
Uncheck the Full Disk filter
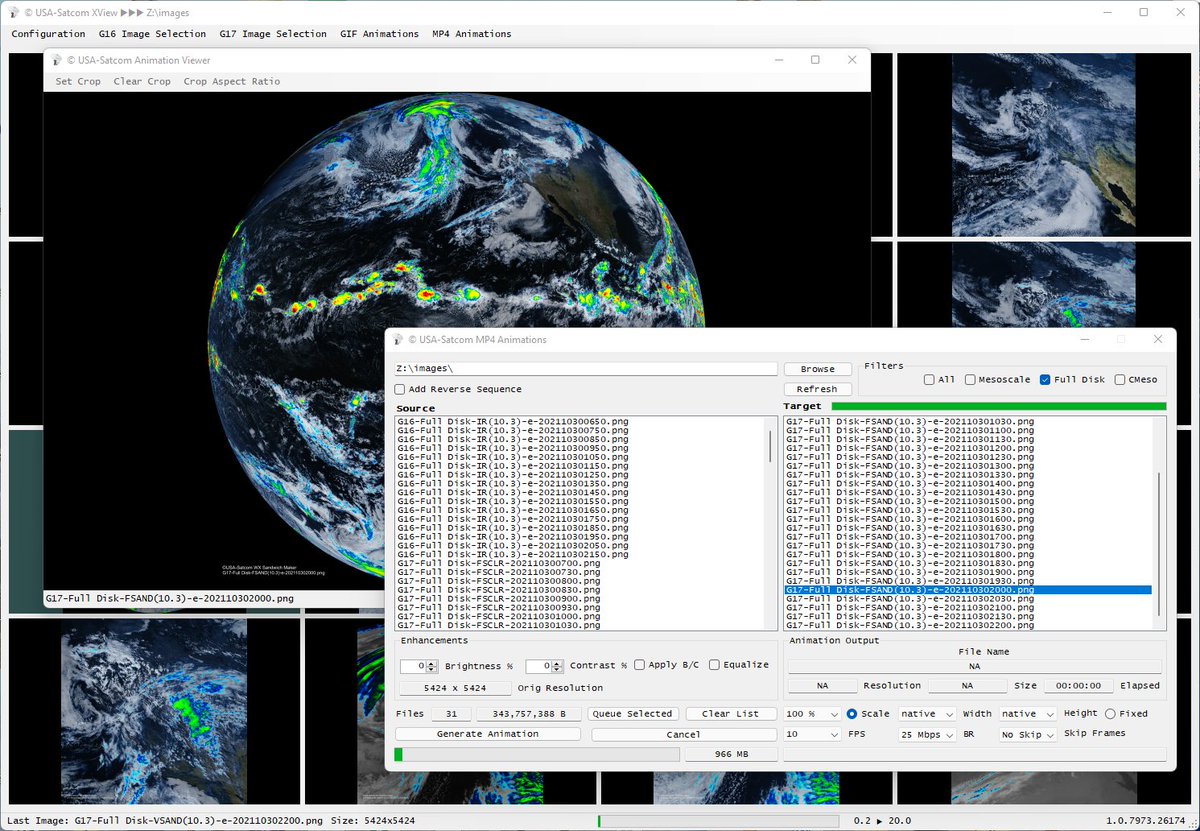[x=1045, y=380]
